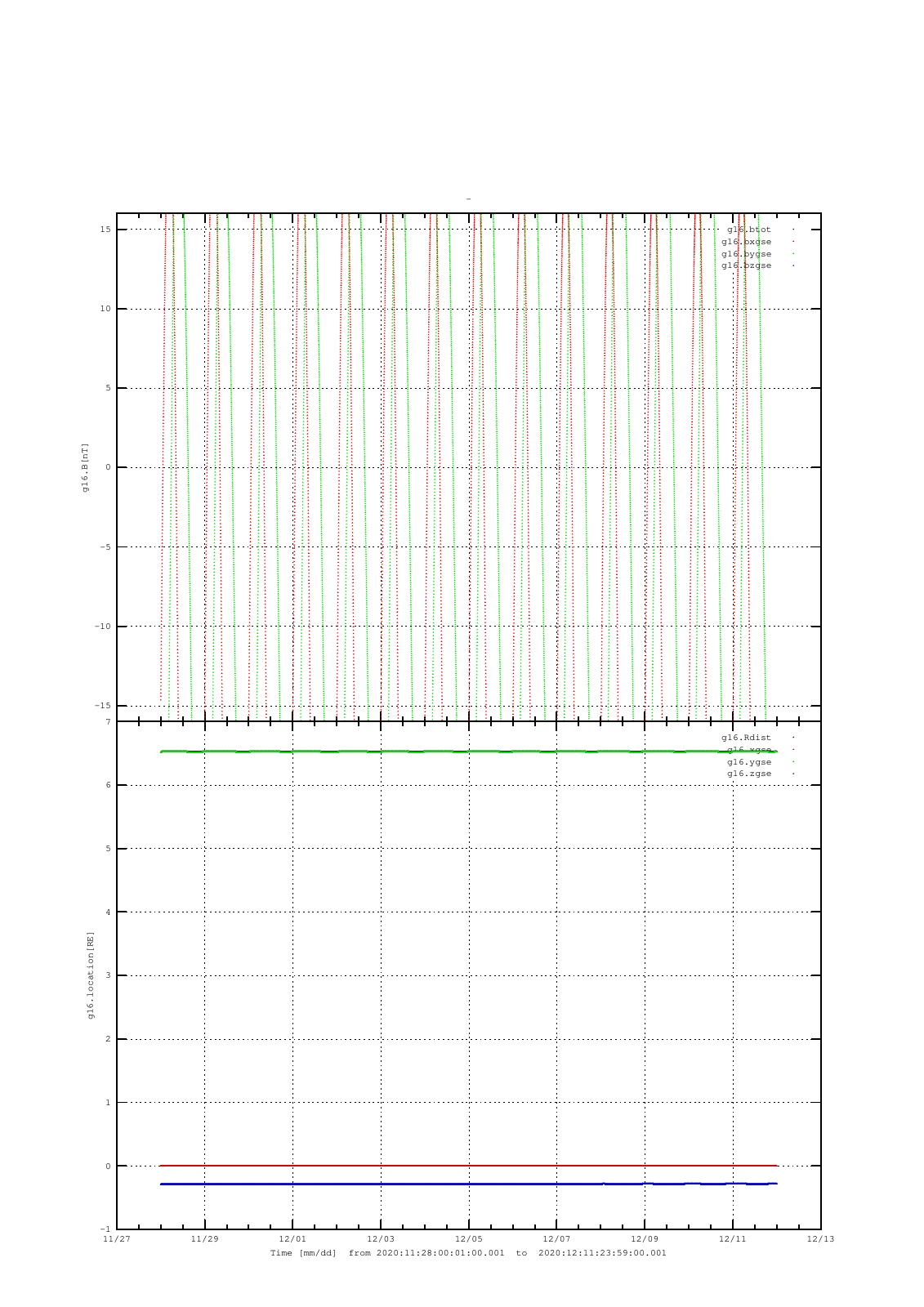Click the 15 tick on the B-field axis
Image resolution: width=924 pixels, height=1307 pixels.
(x=105, y=230)
